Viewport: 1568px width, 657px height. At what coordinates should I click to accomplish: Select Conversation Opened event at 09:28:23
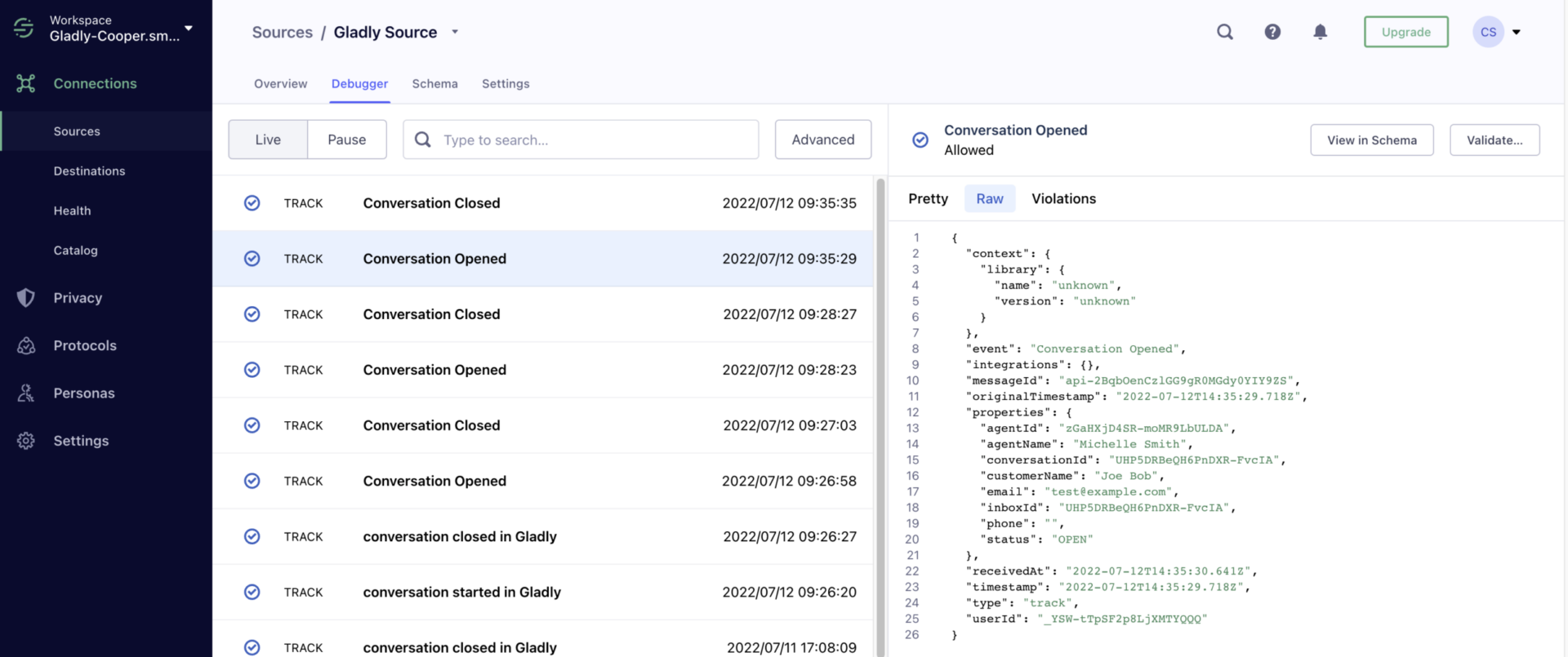coord(543,370)
